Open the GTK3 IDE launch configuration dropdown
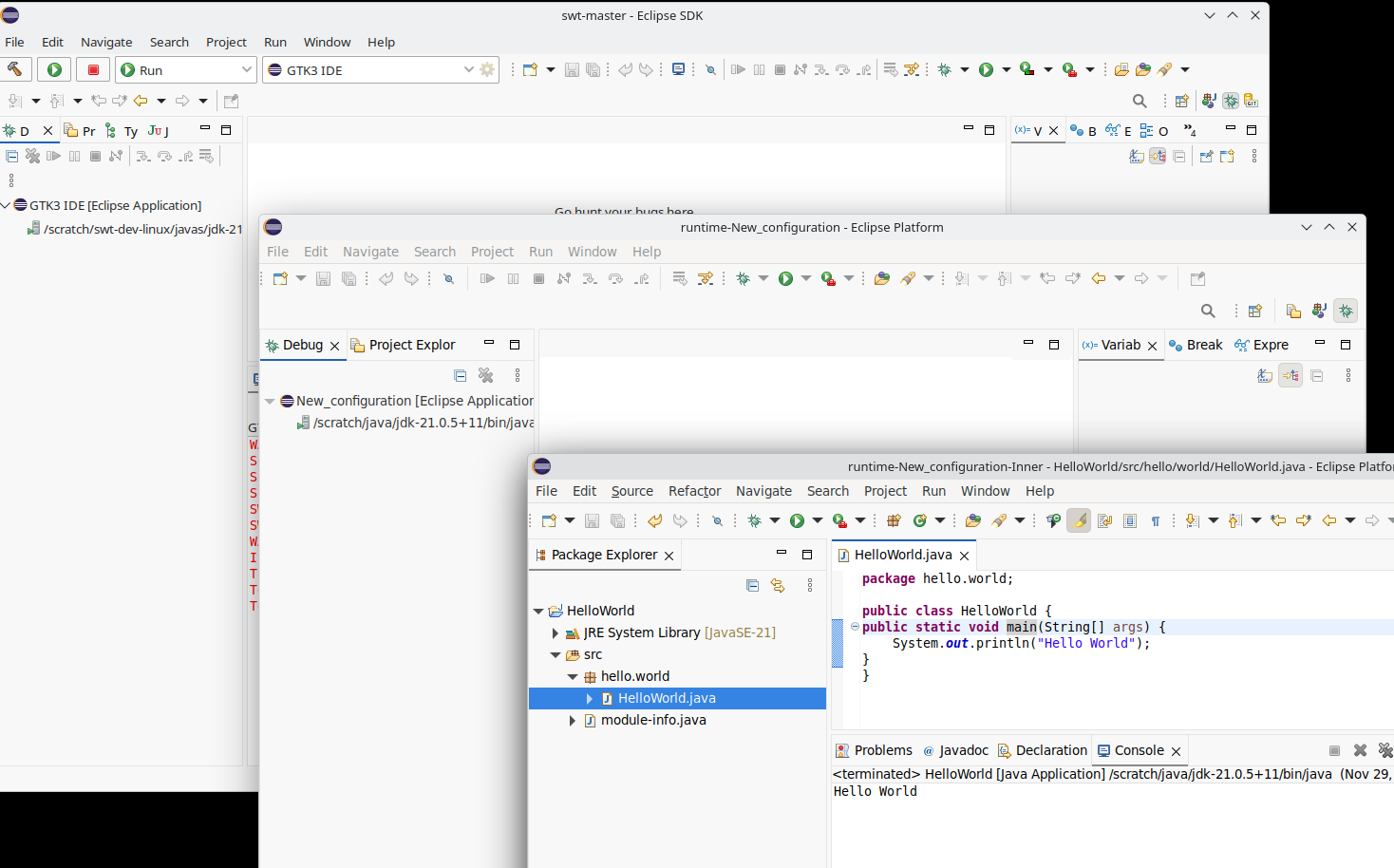This screenshot has height=868, width=1394. [x=468, y=69]
